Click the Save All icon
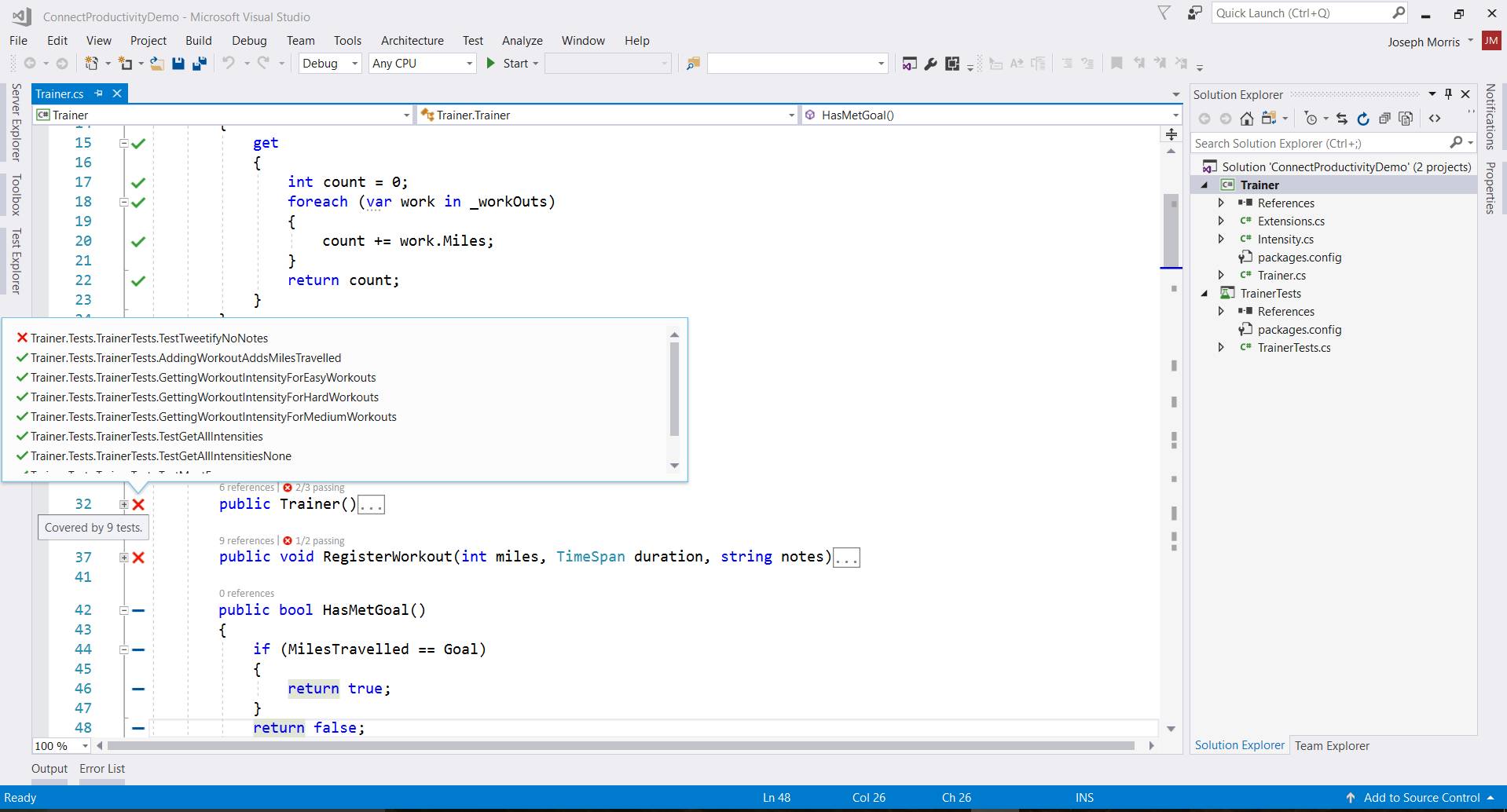 (201, 63)
